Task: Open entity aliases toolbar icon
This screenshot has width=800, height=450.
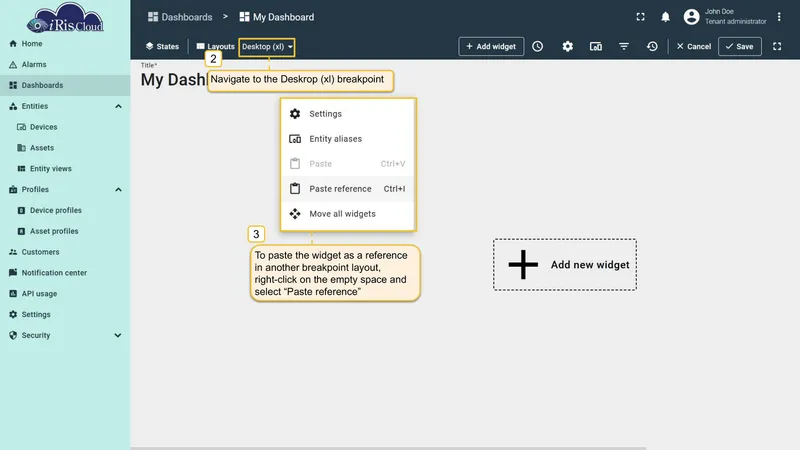Action: coord(595,46)
